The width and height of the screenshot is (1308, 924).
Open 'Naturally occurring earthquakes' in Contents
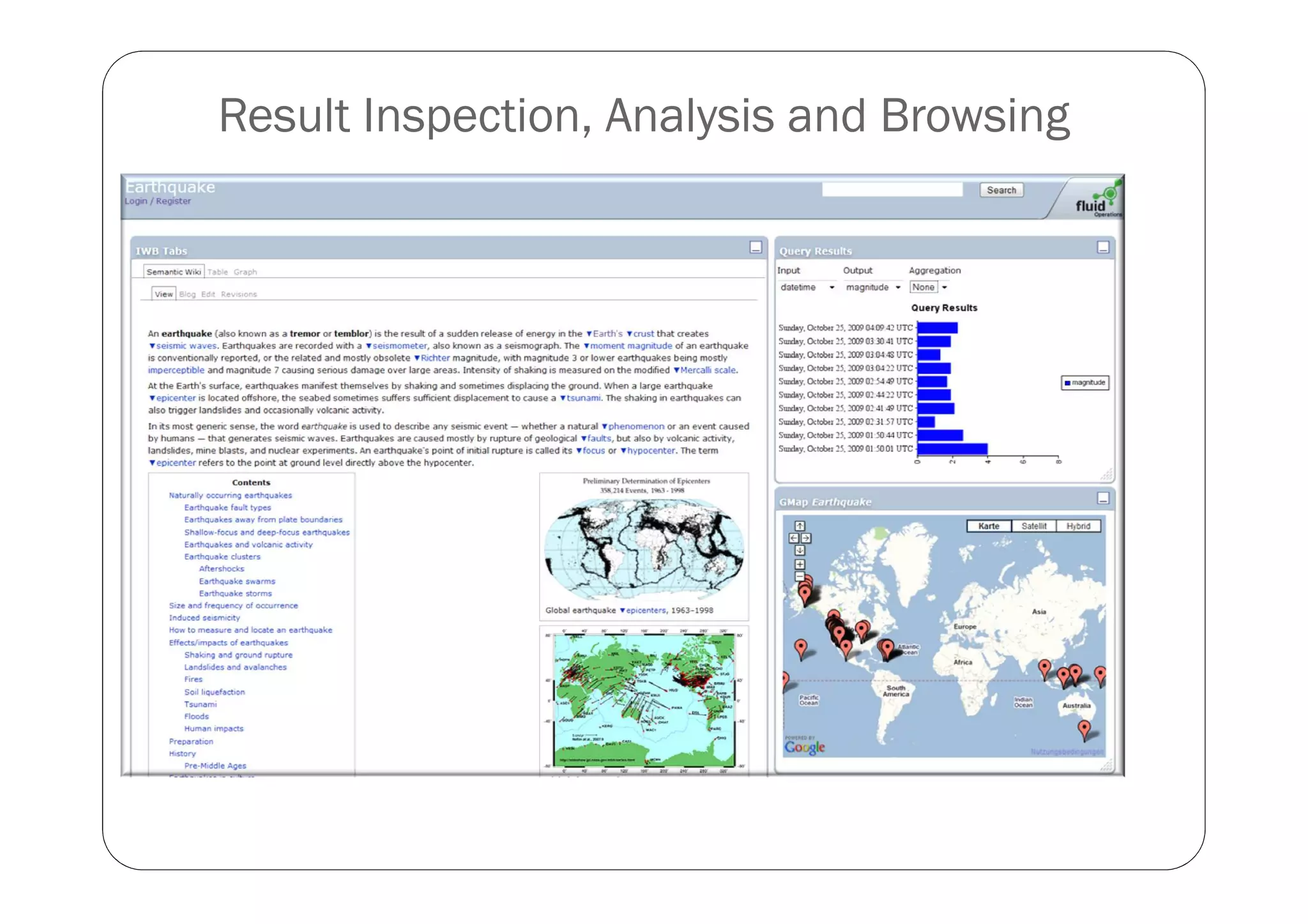pyautogui.click(x=231, y=496)
